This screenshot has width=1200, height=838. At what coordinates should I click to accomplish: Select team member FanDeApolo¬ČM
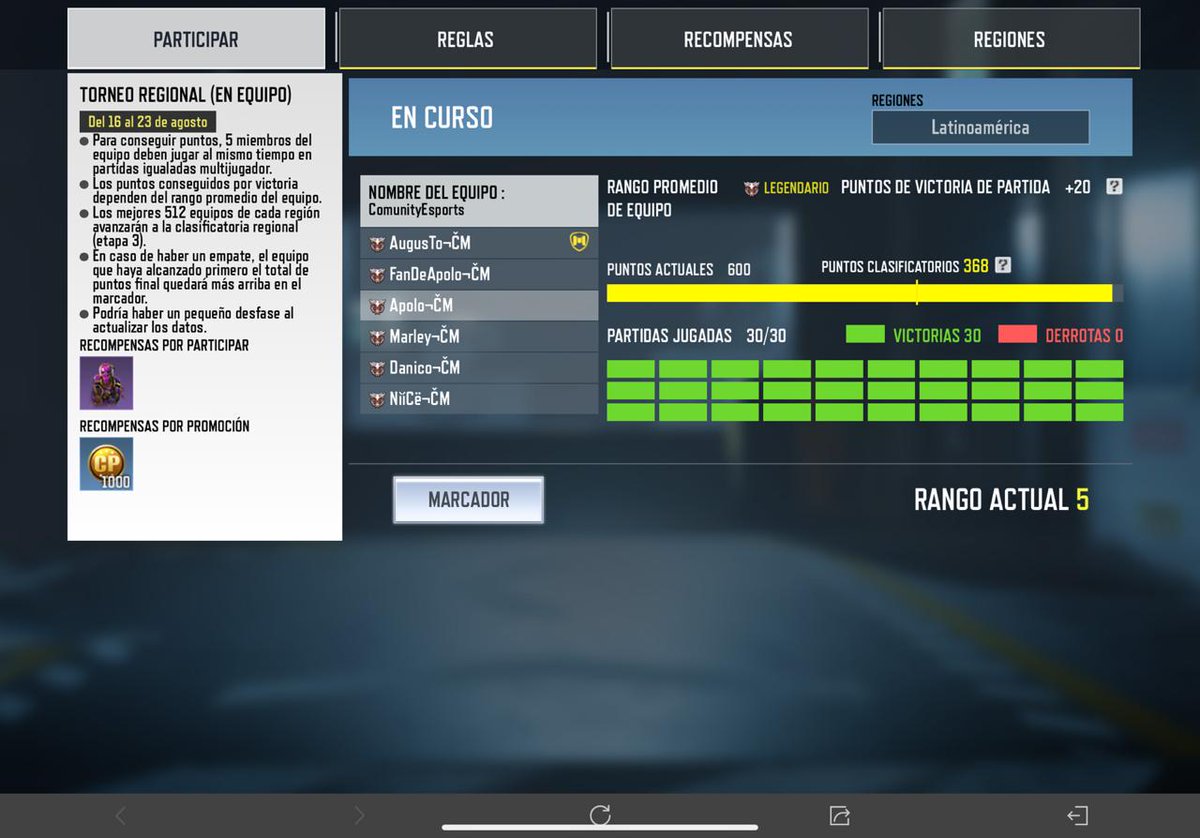(x=479, y=274)
